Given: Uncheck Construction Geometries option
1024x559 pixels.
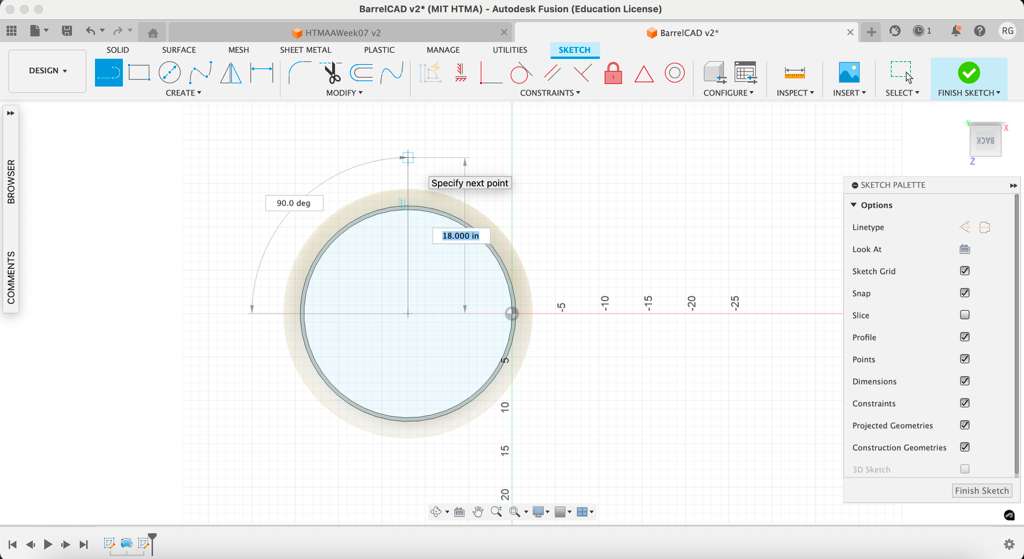Looking at the screenshot, I should click(965, 447).
